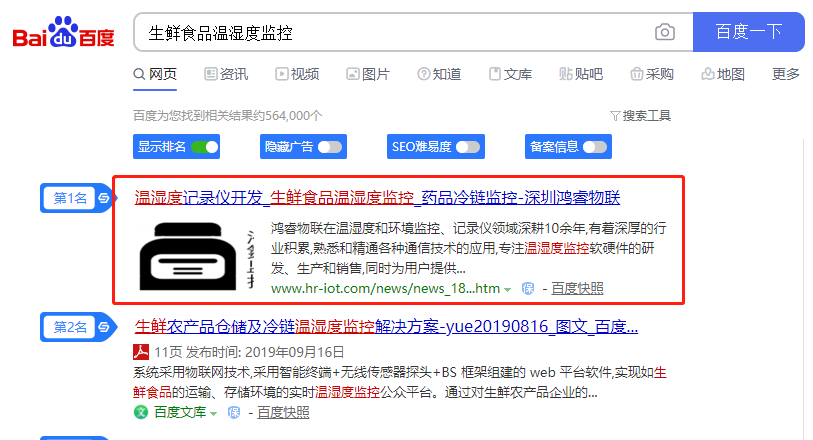Open 搜索工具 search tools
Image resolution: width=813 pixels, height=440 pixels.
640,116
